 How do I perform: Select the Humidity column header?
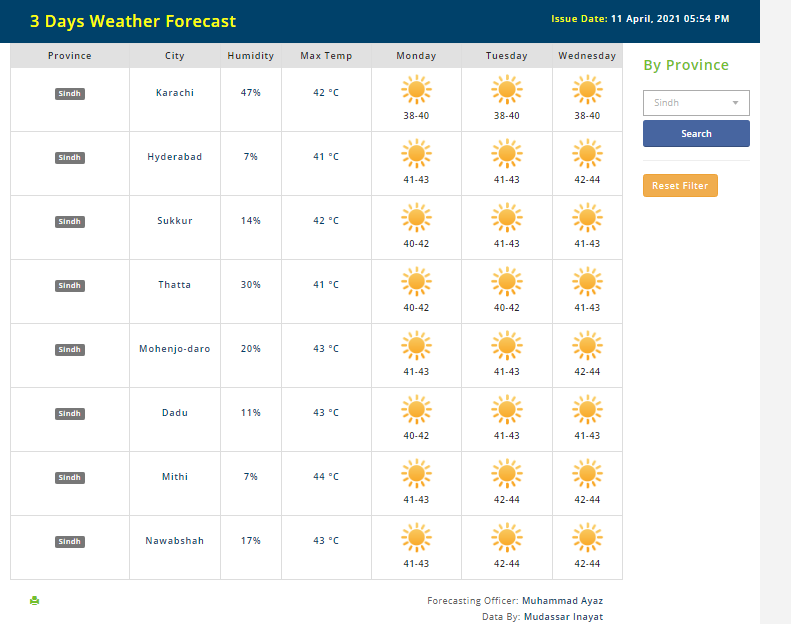[x=250, y=56]
